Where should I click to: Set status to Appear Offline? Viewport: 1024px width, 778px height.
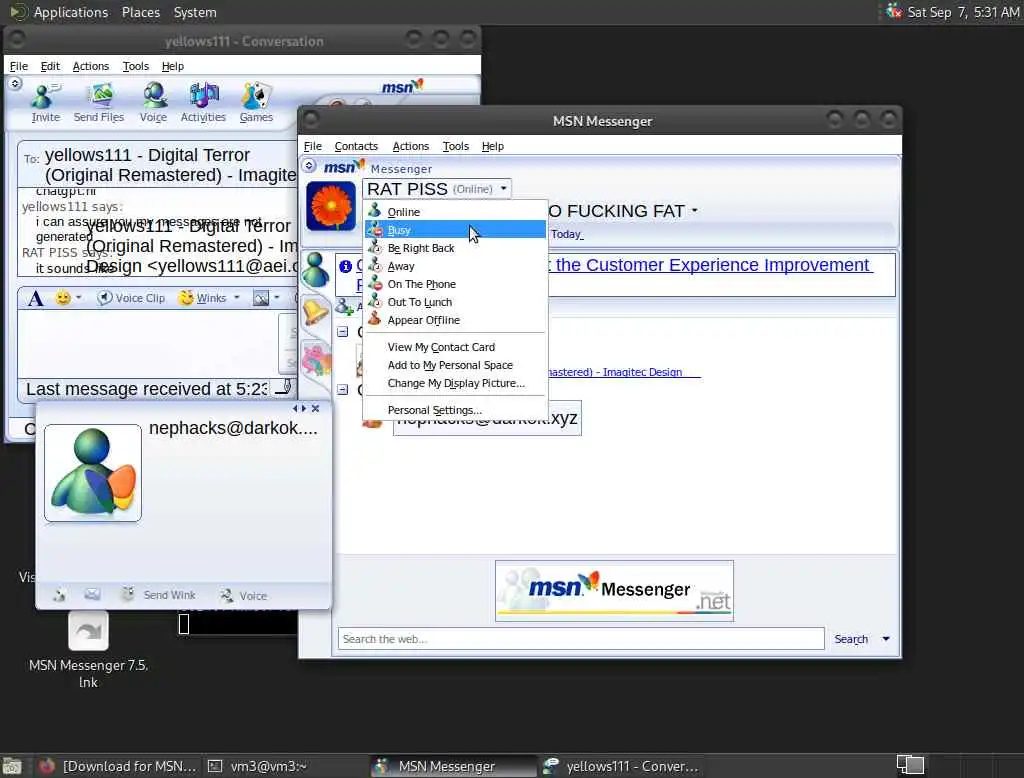[x=455, y=320]
